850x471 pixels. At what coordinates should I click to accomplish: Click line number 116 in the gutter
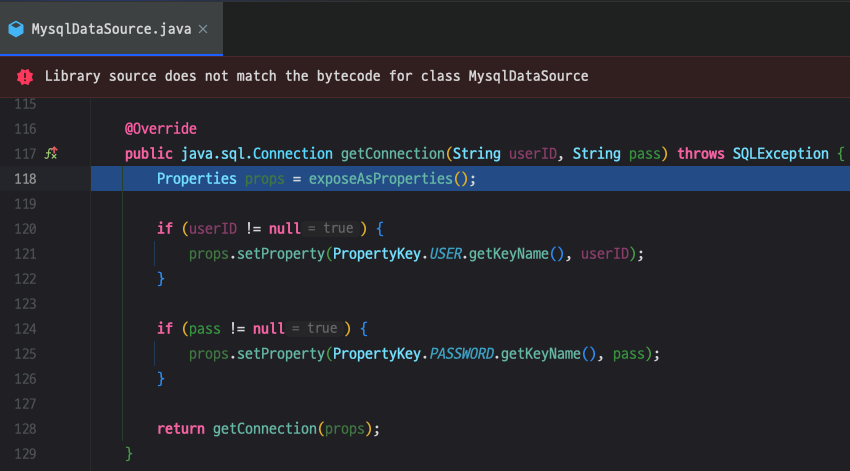point(25,128)
